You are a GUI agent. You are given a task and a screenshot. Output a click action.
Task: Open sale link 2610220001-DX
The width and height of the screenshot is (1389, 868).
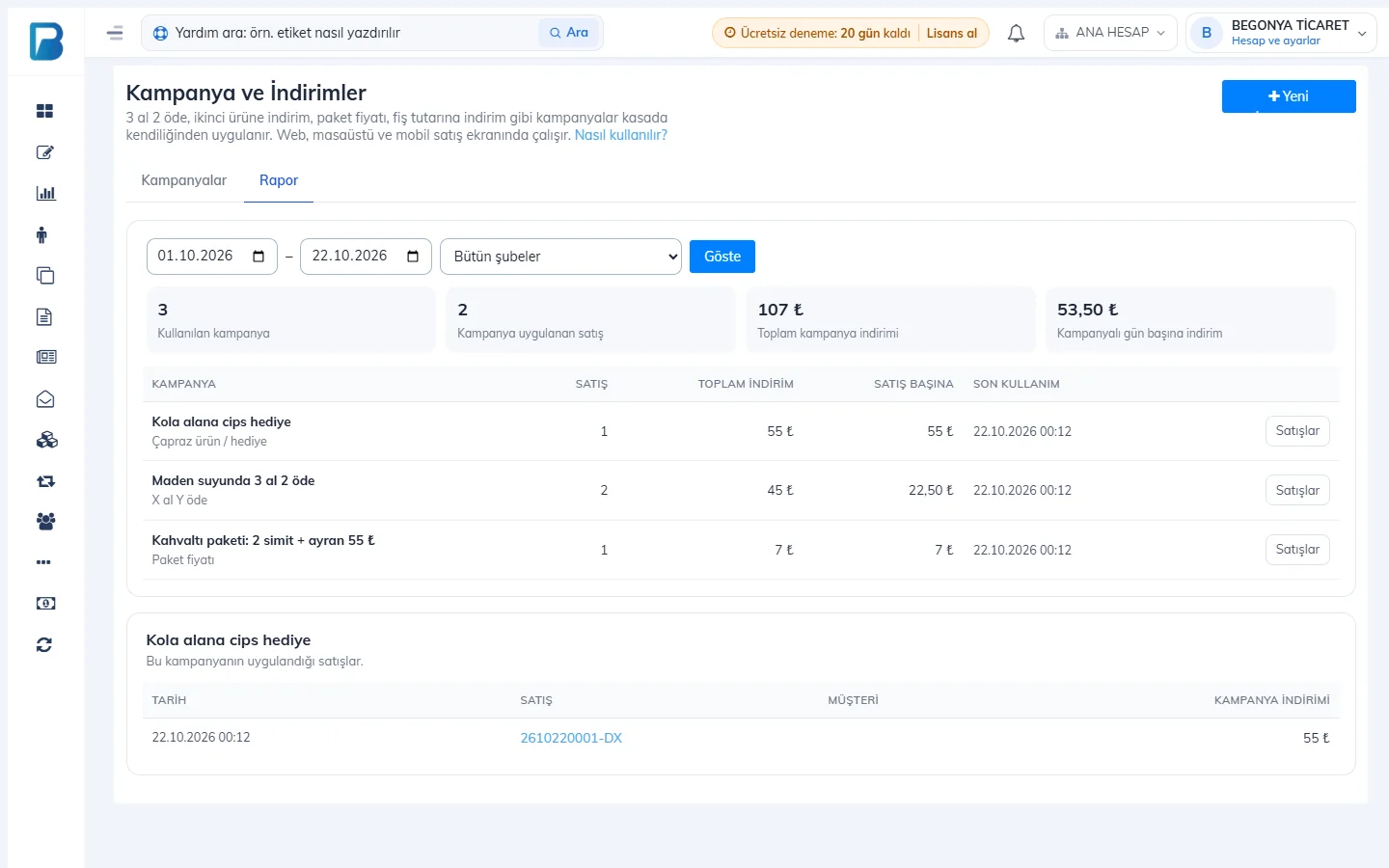571,738
